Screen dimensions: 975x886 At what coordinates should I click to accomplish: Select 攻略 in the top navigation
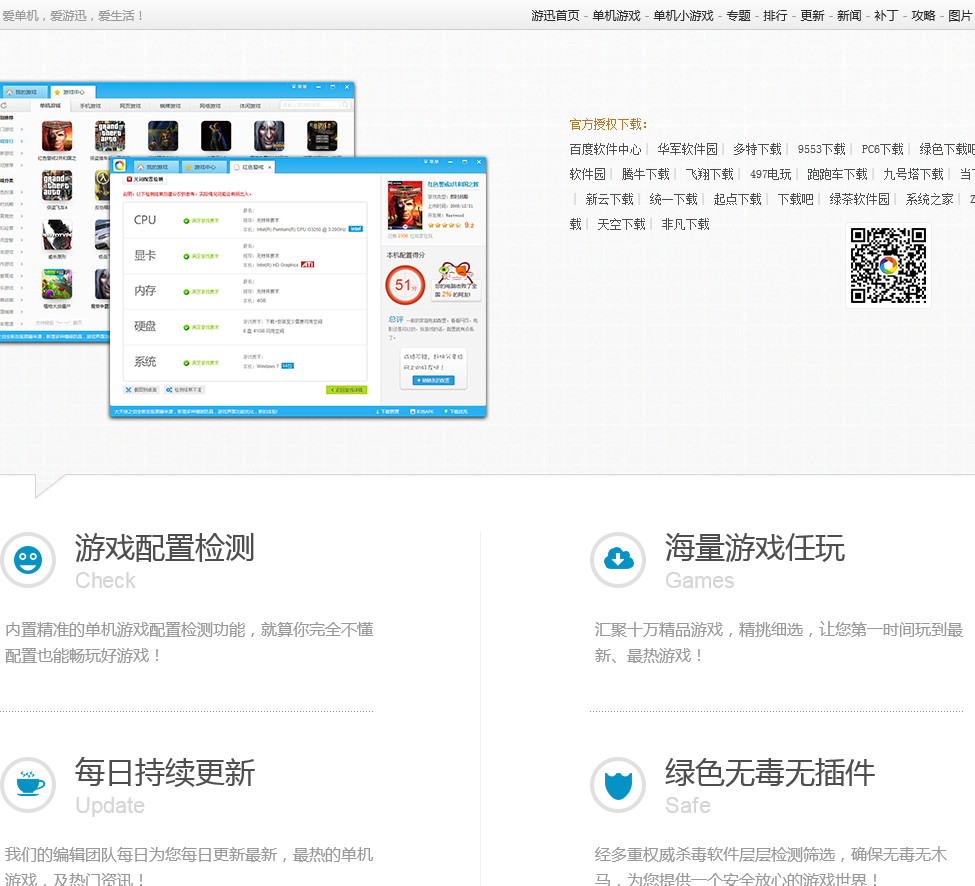point(923,16)
